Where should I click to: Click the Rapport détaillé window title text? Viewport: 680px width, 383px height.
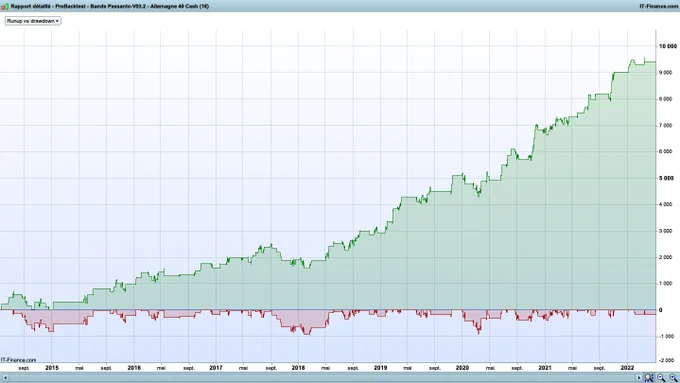[x=110, y=7]
